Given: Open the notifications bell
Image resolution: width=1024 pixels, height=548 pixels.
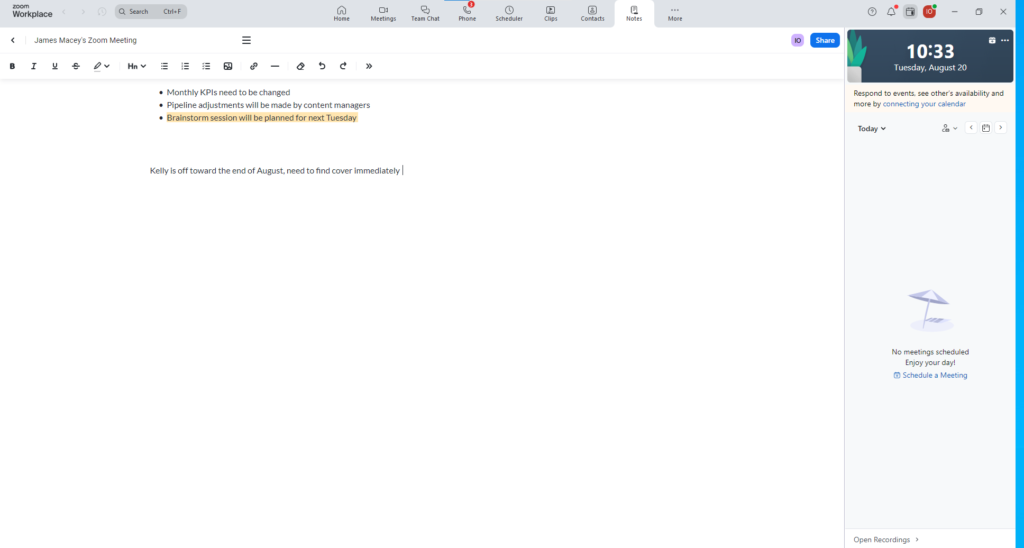Looking at the screenshot, I should pos(891,12).
